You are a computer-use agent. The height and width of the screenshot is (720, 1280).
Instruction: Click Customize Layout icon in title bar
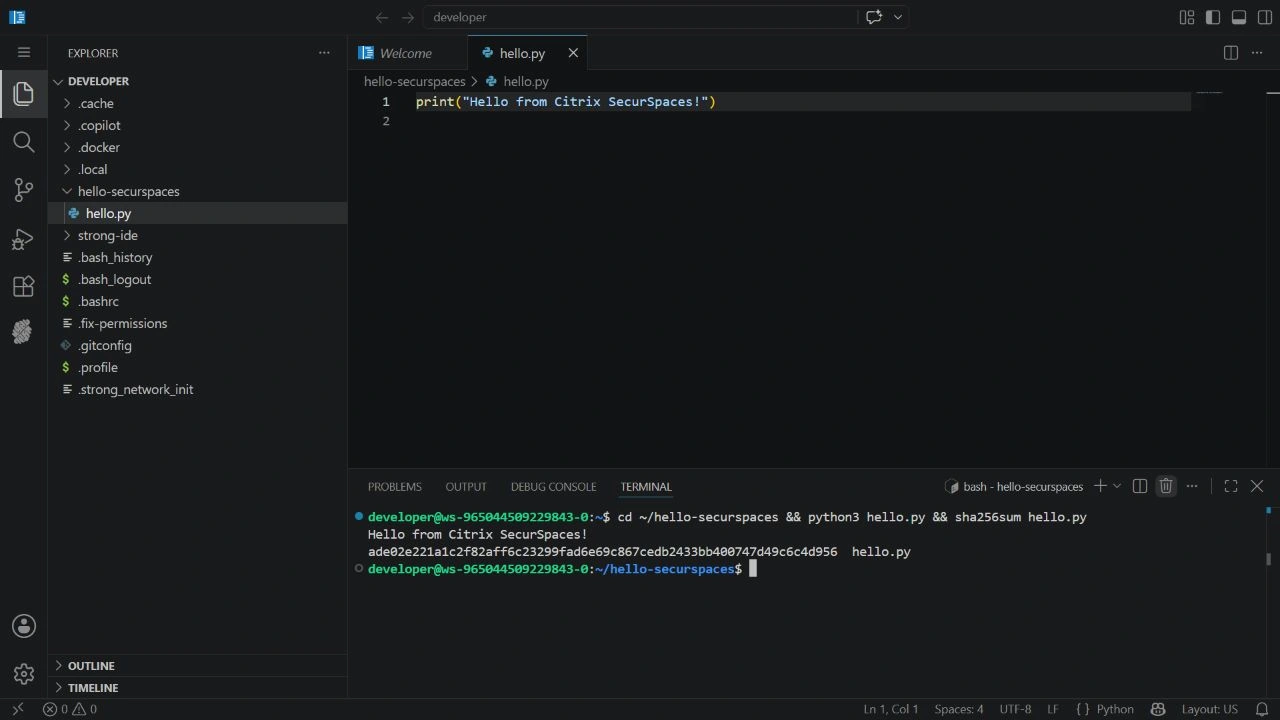pyautogui.click(x=1187, y=17)
